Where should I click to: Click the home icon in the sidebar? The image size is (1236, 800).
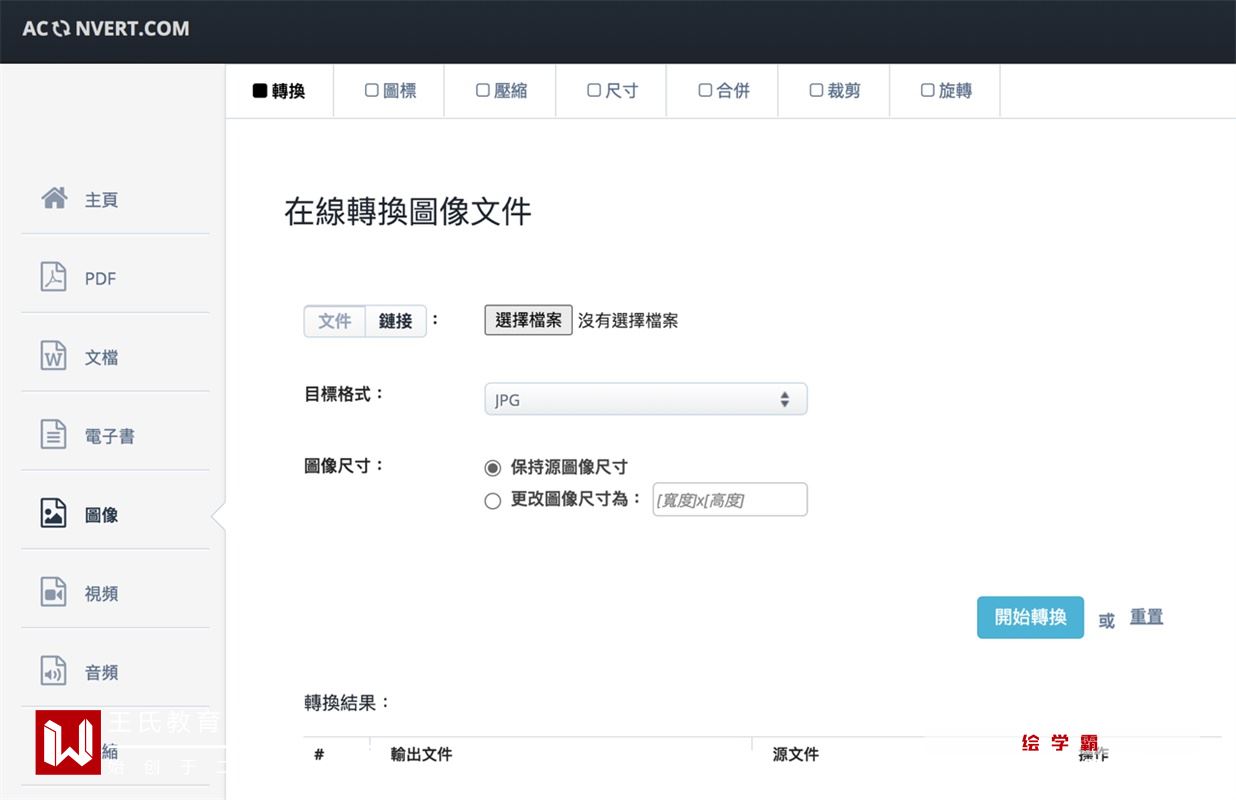(x=54, y=198)
